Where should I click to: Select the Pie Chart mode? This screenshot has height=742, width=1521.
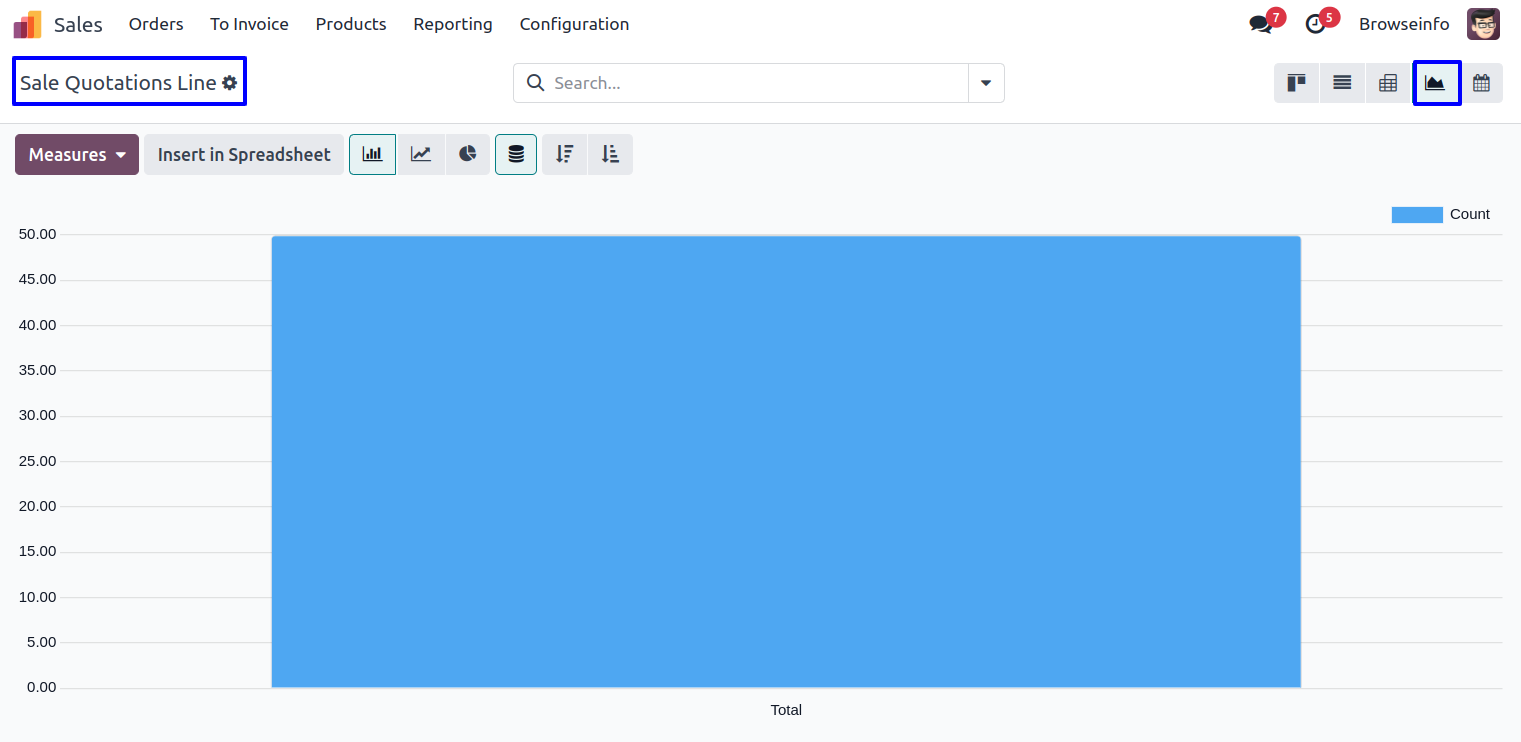[468, 155]
